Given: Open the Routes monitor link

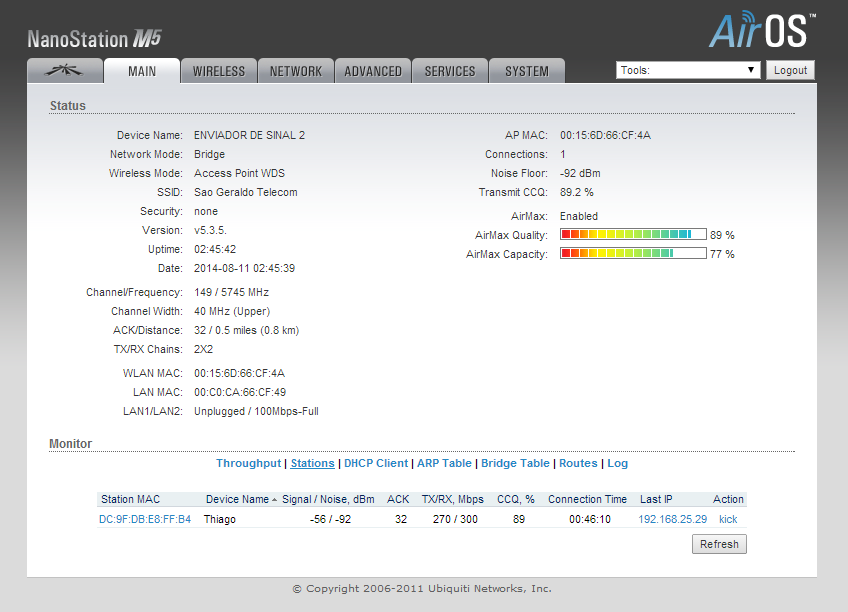Looking at the screenshot, I should pos(578,463).
